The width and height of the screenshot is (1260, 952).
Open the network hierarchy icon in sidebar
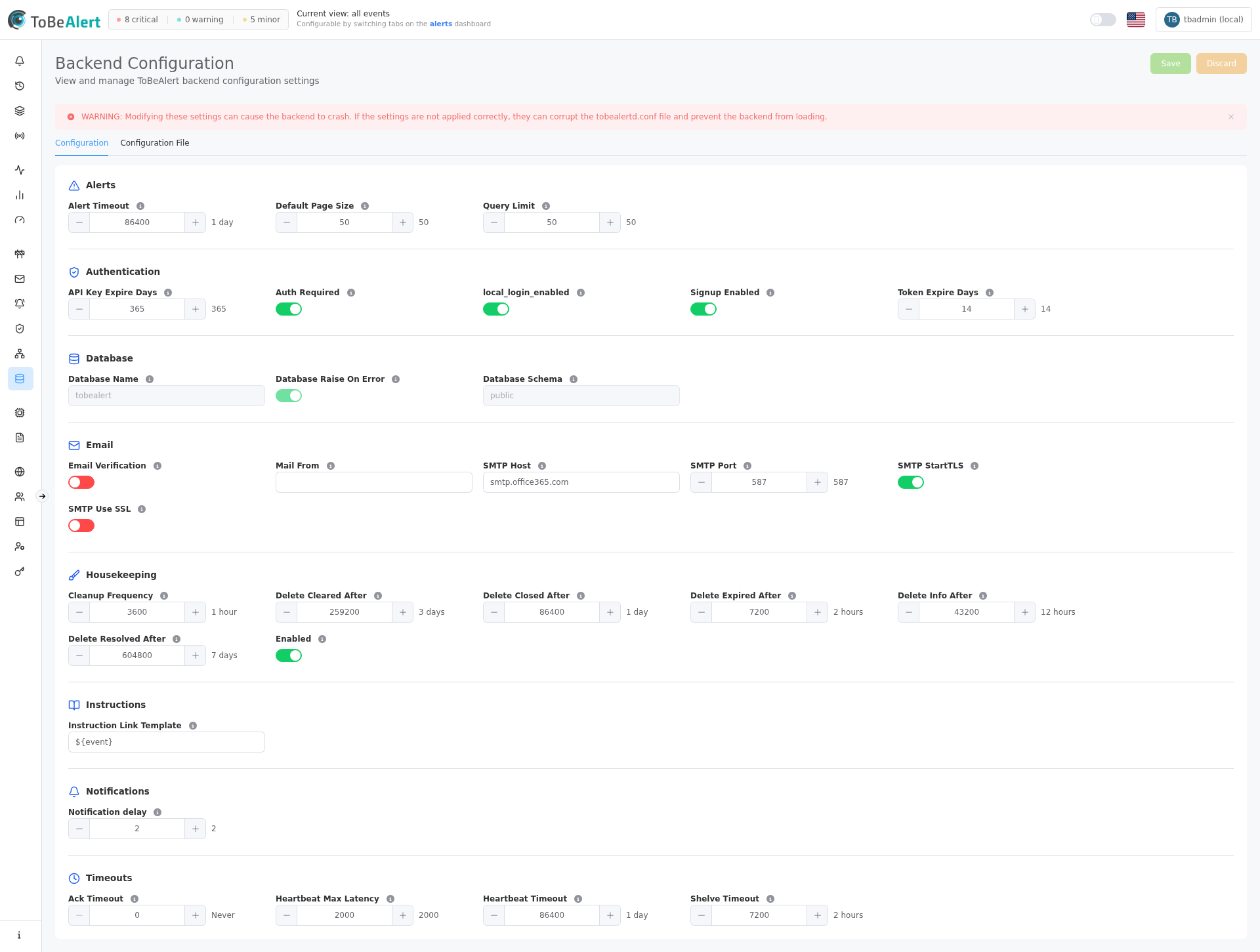coord(20,354)
